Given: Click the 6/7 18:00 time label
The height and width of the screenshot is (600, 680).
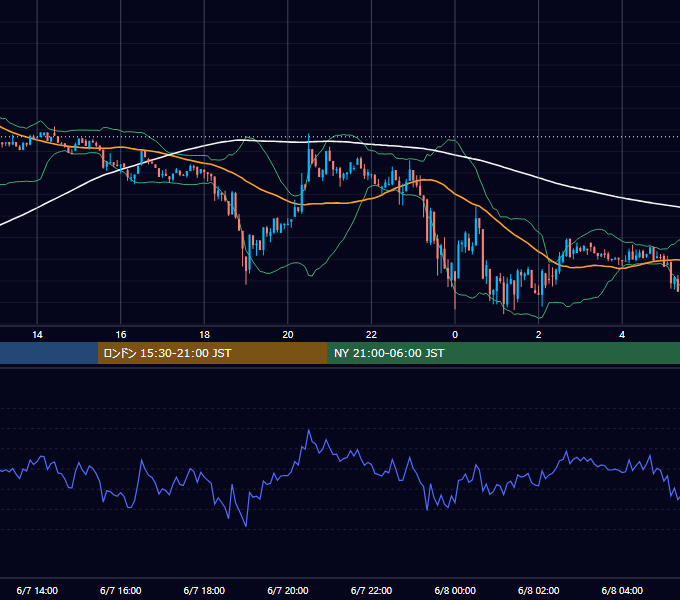Looking at the screenshot, I should (204, 591).
